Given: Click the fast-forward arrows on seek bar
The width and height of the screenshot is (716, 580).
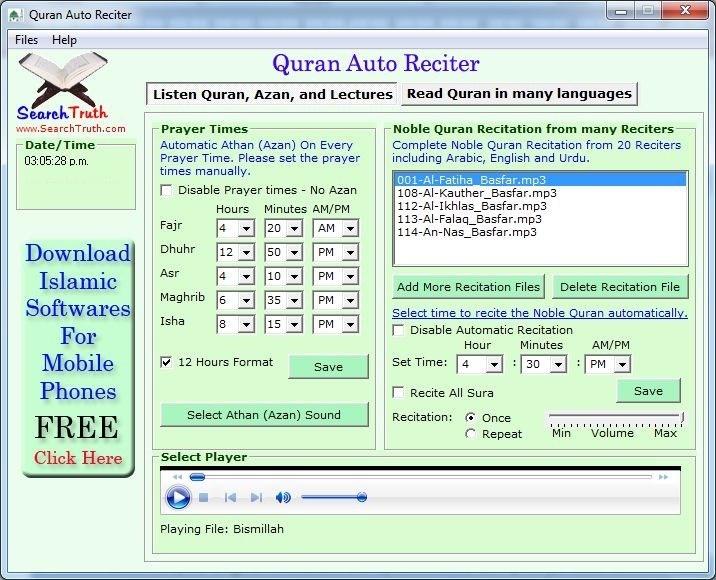Looking at the screenshot, I should click(663, 477).
